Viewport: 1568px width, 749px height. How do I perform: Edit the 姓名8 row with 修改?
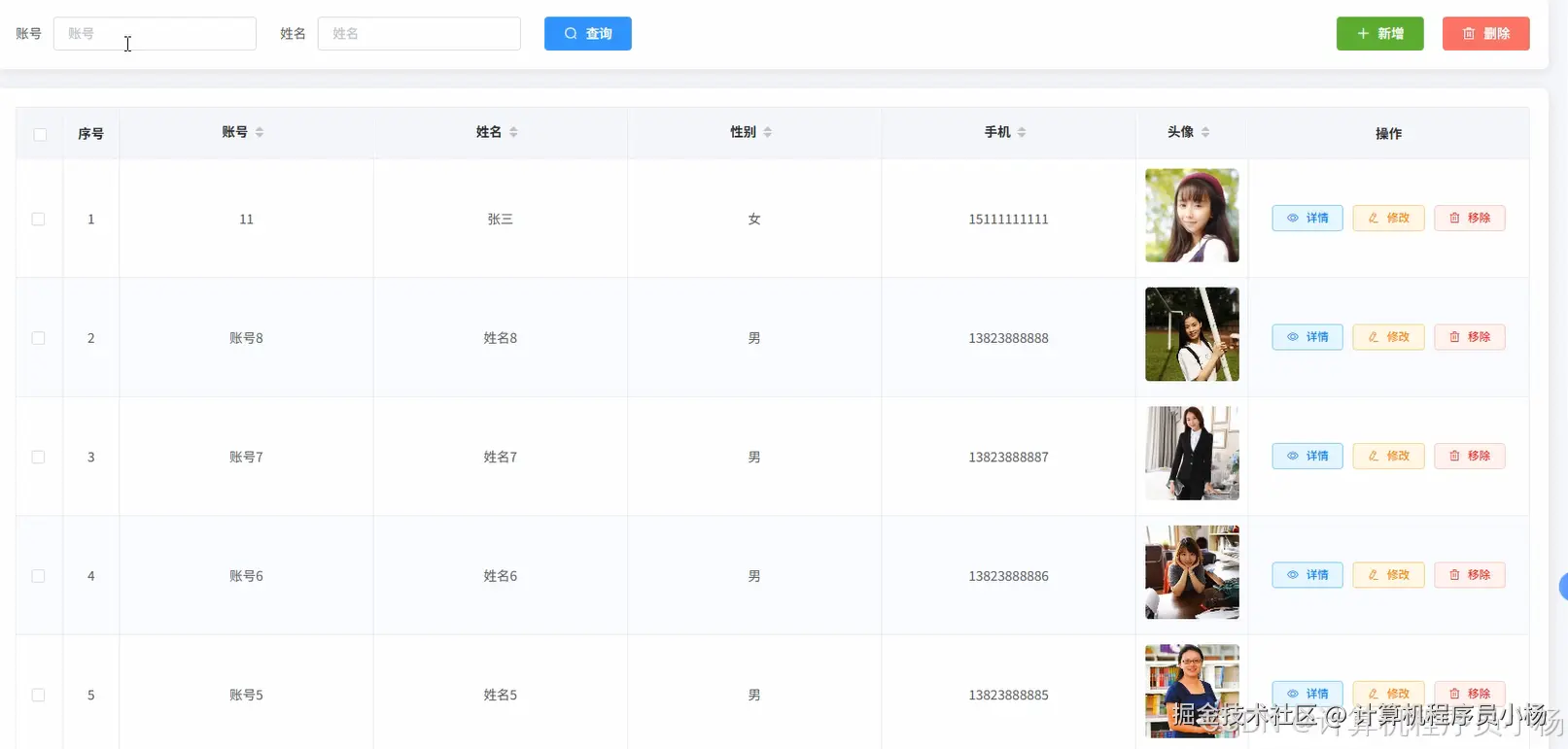pyautogui.click(x=1388, y=337)
